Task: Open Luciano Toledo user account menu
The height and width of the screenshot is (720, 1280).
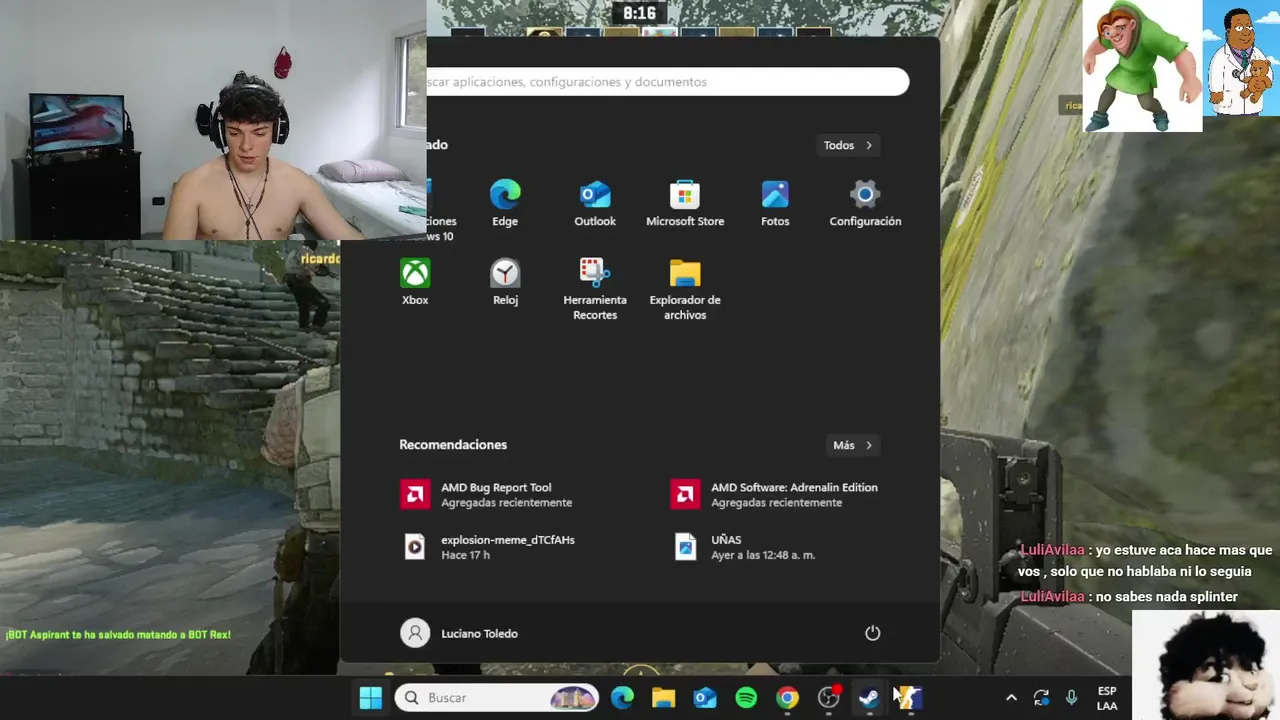Action: pos(460,633)
